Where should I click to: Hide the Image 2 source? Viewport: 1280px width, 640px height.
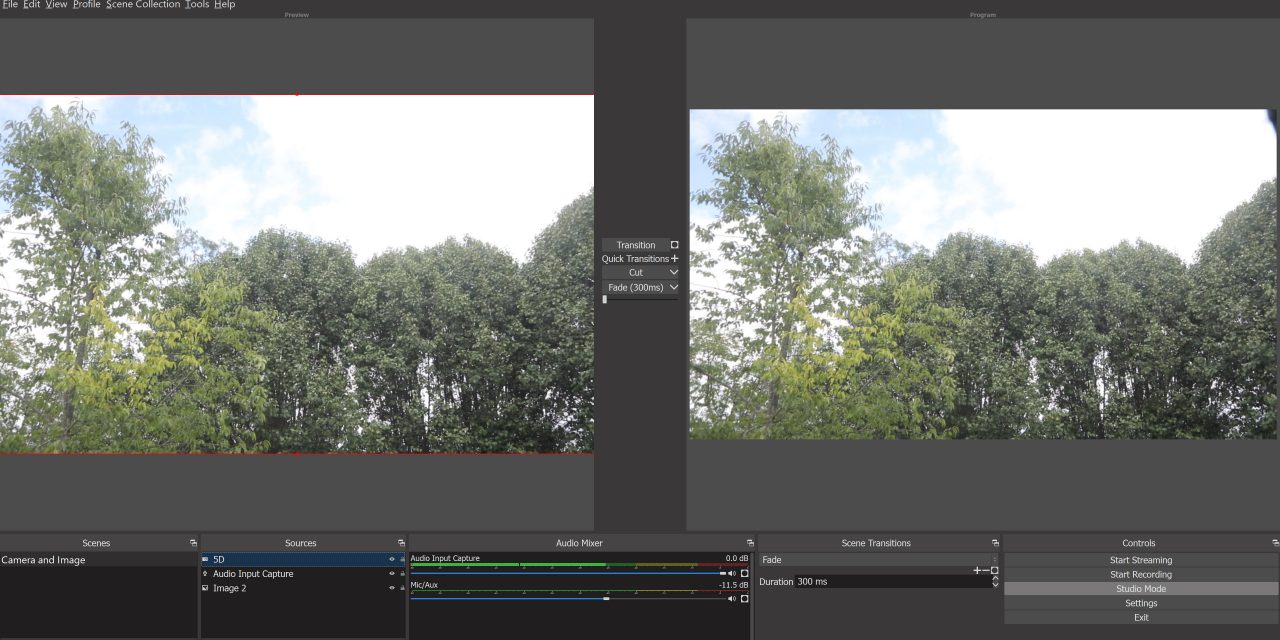pos(392,588)
